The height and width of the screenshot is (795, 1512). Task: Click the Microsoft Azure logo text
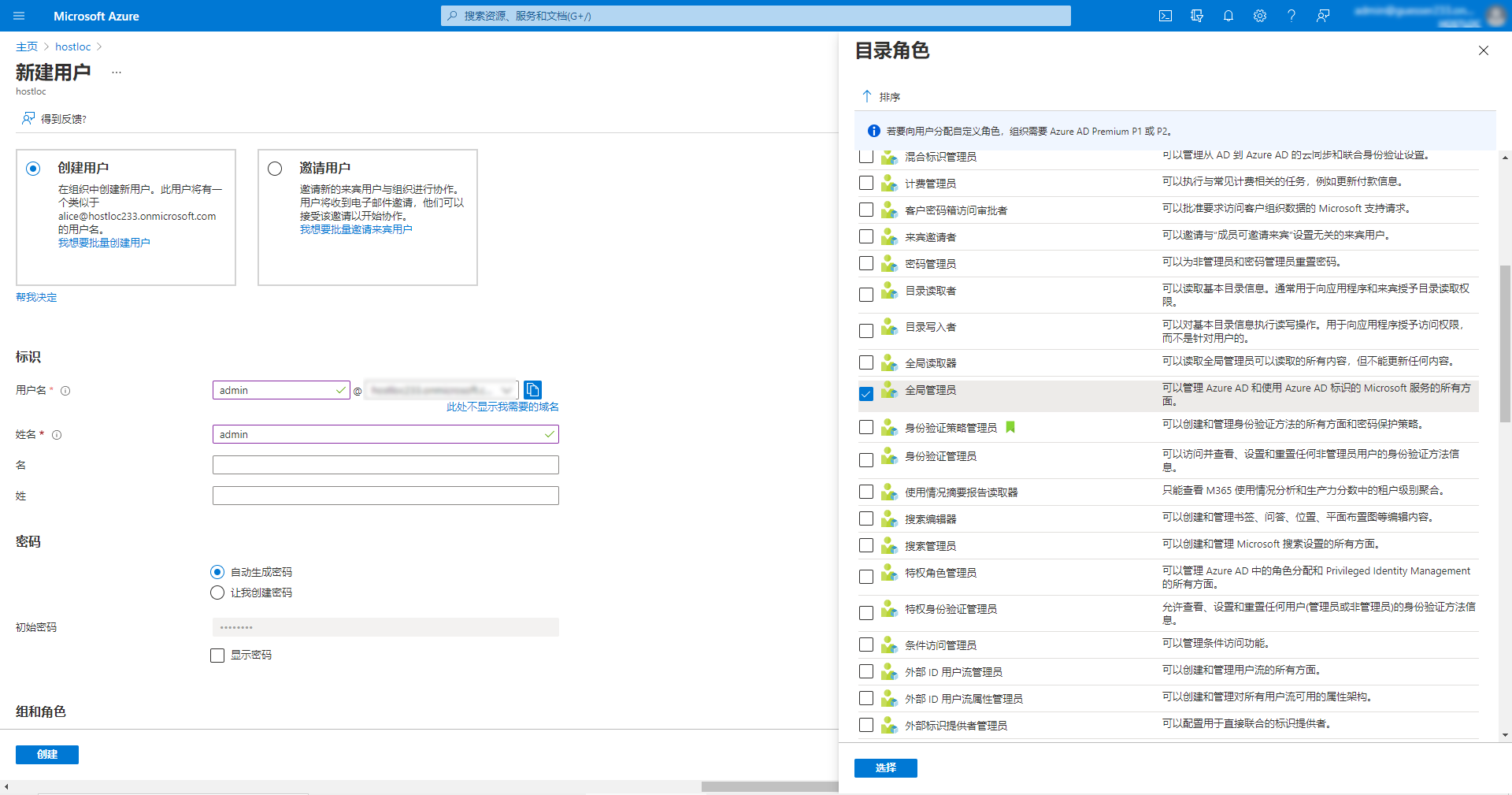[x=96, y=16]
